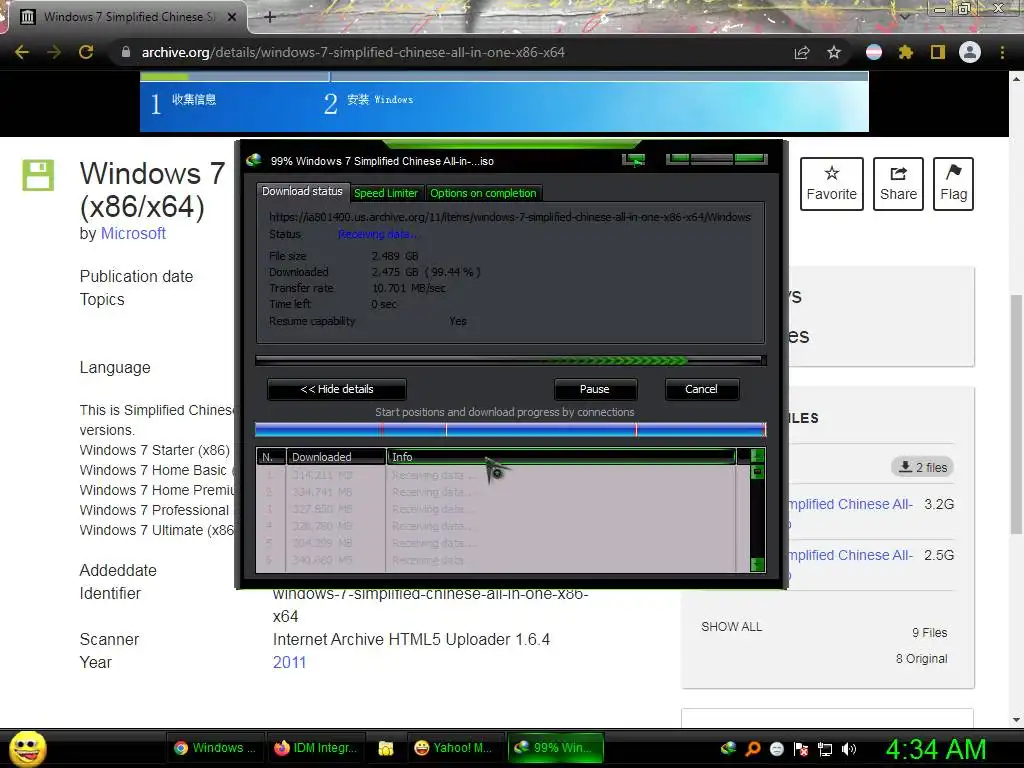The height and width of the screenshot is (768, 1024).
Task: Click the connections segment progress bar
Action: tap(511, 430)
